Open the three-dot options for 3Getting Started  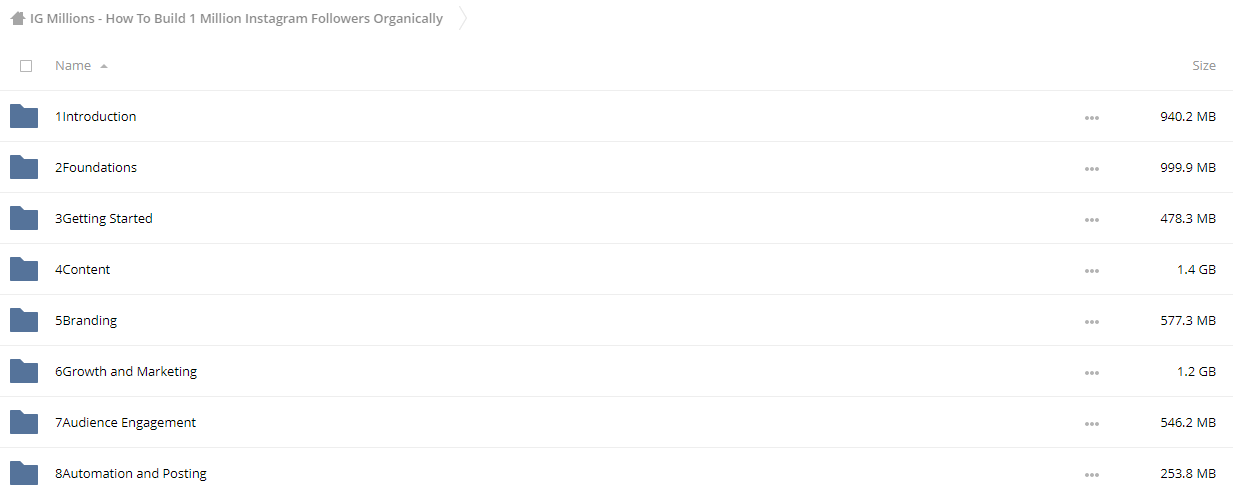1091,219
